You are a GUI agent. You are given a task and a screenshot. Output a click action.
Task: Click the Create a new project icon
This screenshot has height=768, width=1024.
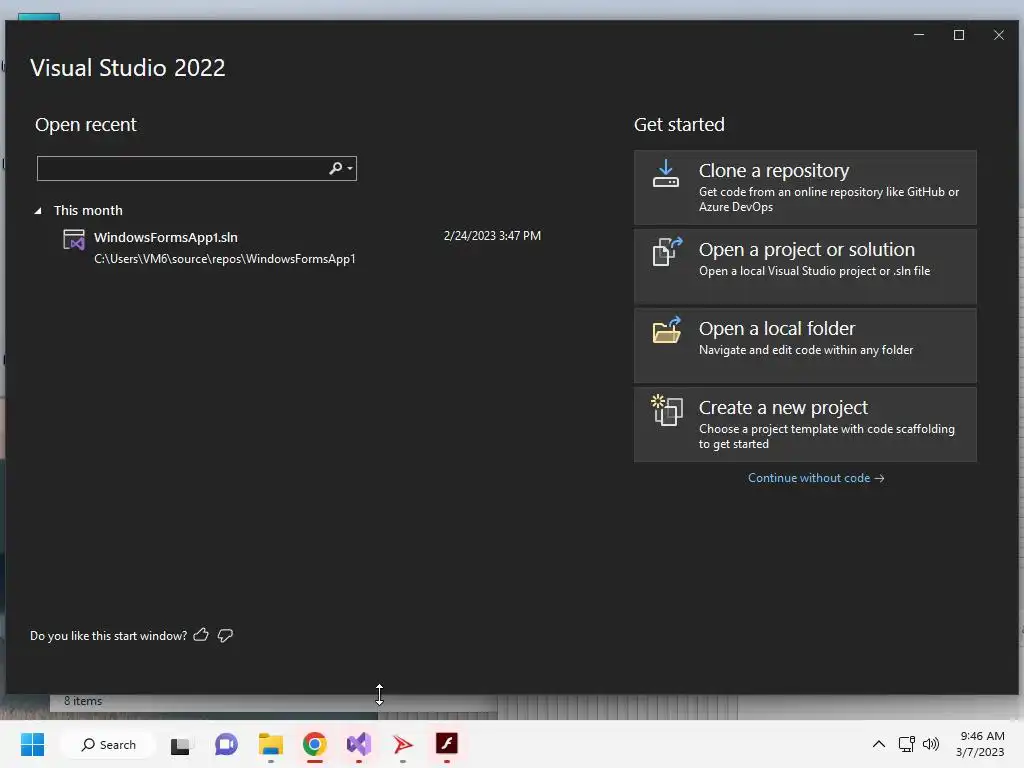tap(667, 410)
